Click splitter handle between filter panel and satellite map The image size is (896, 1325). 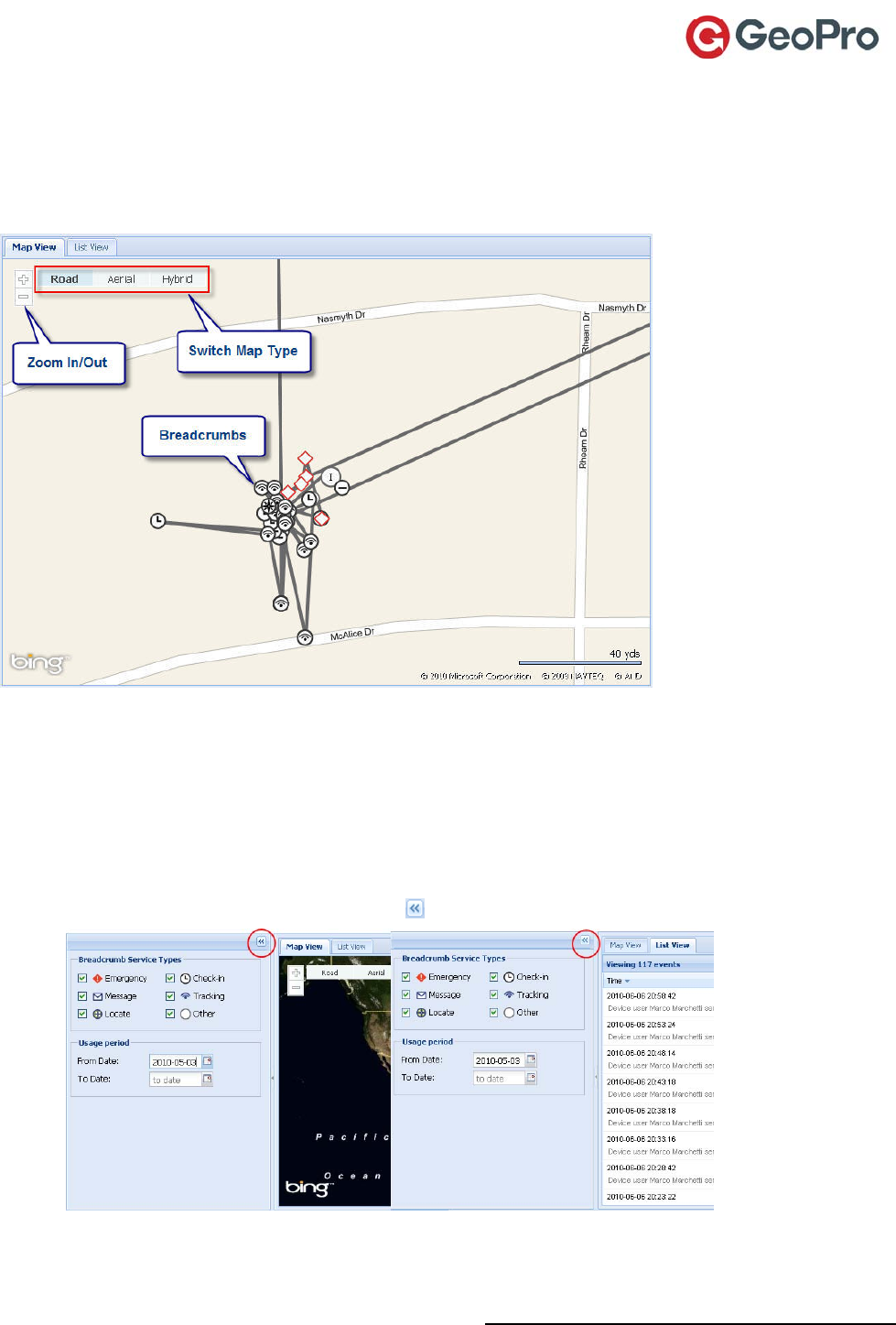(274, 1079)
